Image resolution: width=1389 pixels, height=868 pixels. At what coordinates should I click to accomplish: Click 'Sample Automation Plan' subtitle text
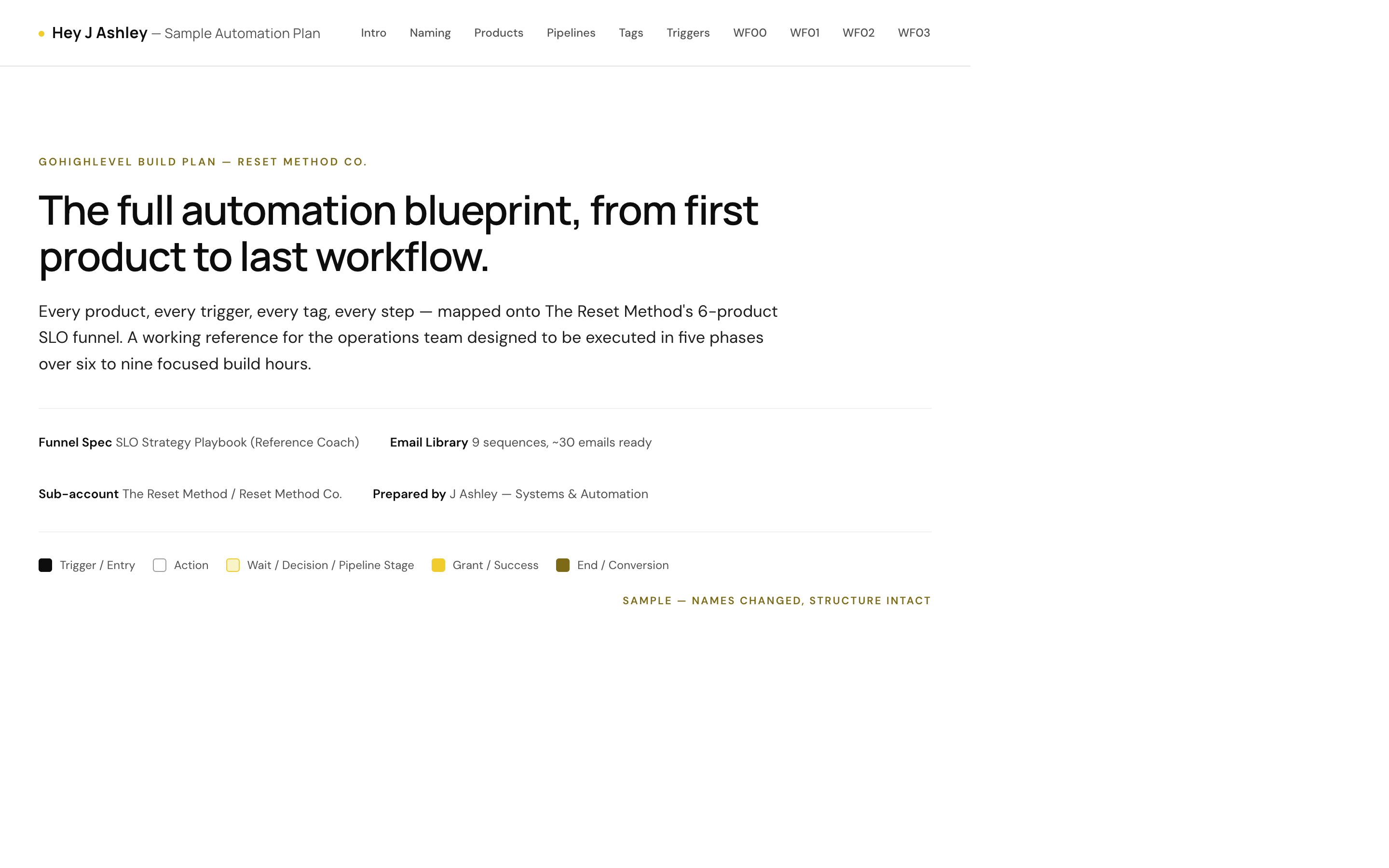(242, 33)
